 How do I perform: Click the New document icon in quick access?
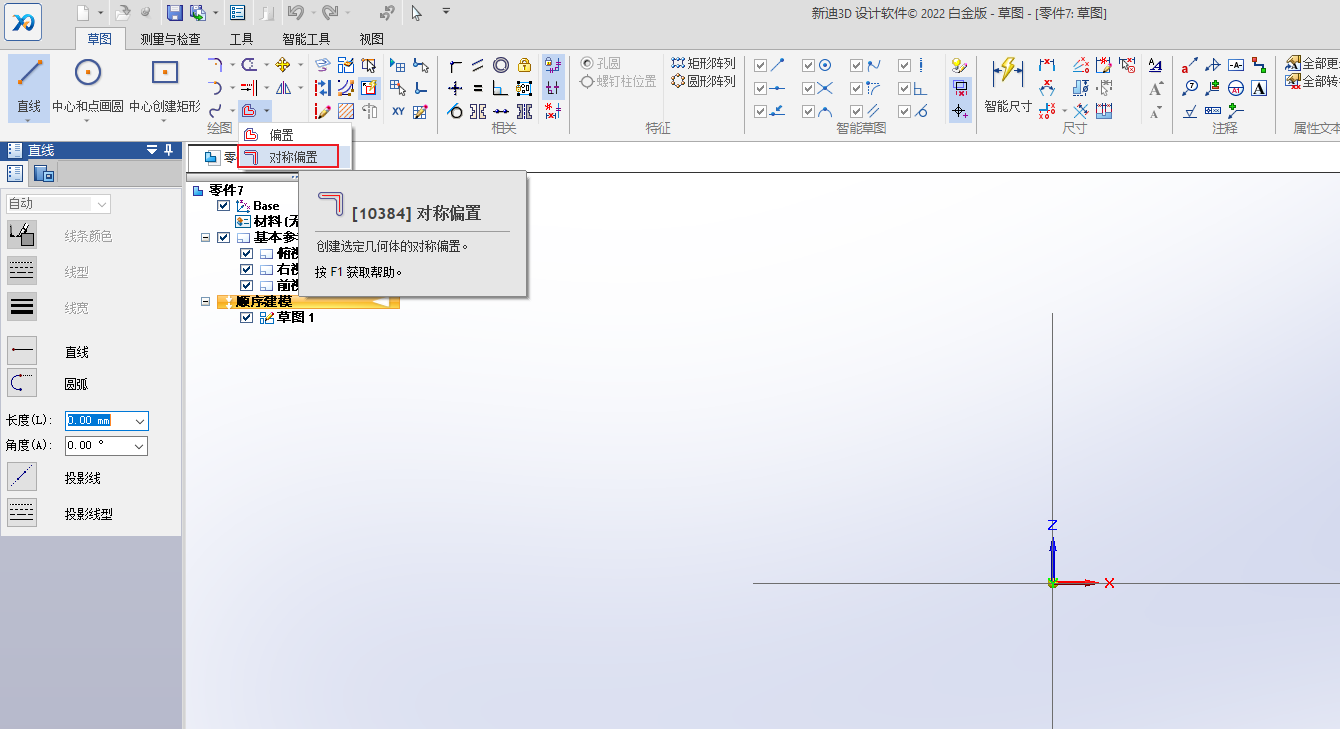(x=84, y=12)
